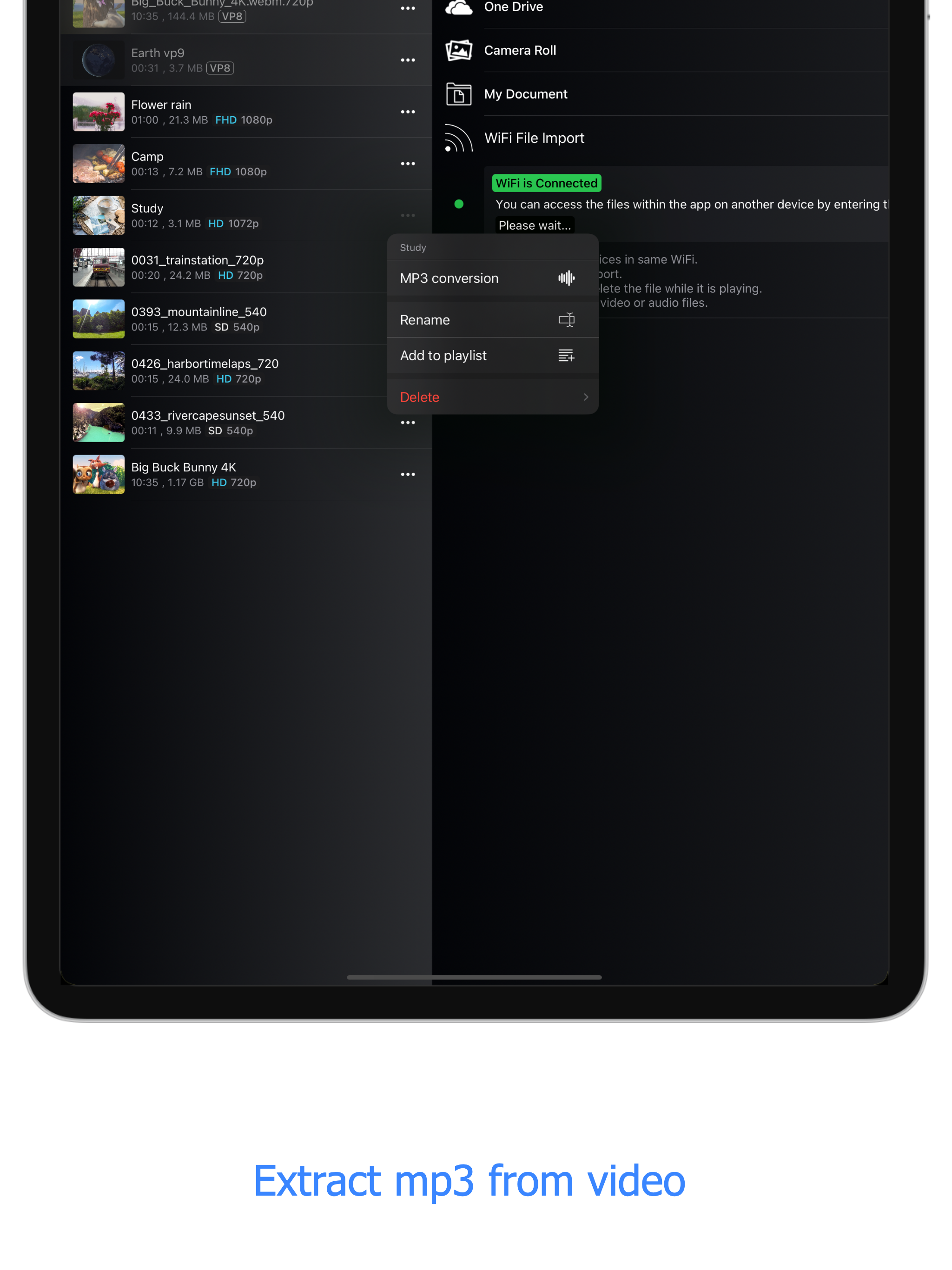Screen dimensions: 952x1270
Task: Open the 0426_harbortimelaps_720 thumbnail
Action: point(99,371)
